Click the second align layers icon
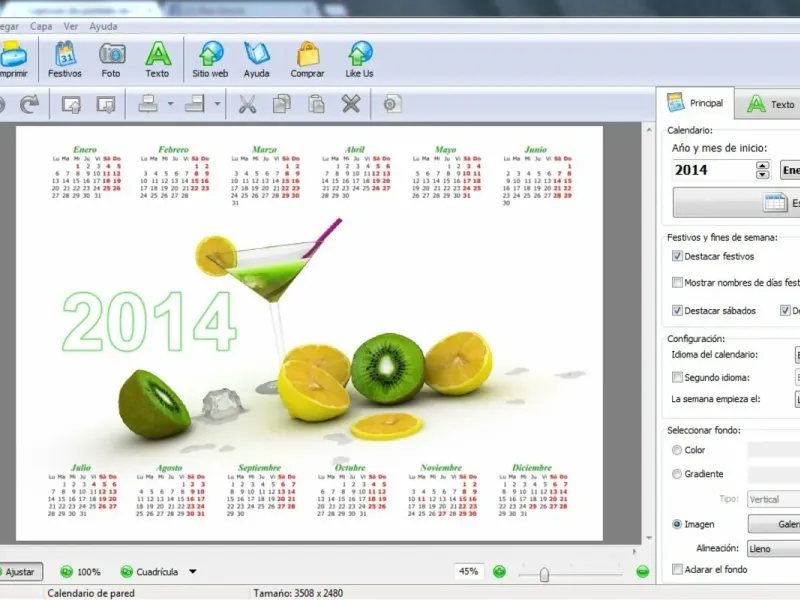Screen dimensions: 800x600 pos(194,104)
